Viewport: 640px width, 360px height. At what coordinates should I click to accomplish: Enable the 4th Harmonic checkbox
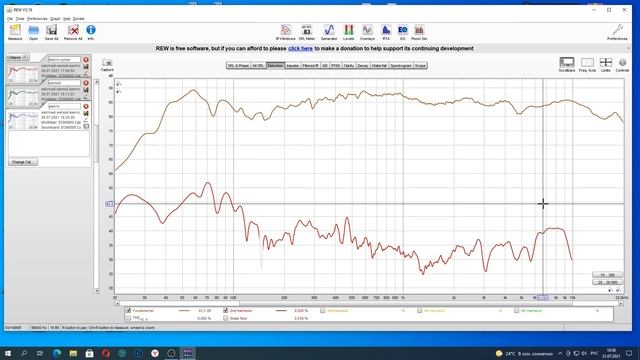pos(419,311)
